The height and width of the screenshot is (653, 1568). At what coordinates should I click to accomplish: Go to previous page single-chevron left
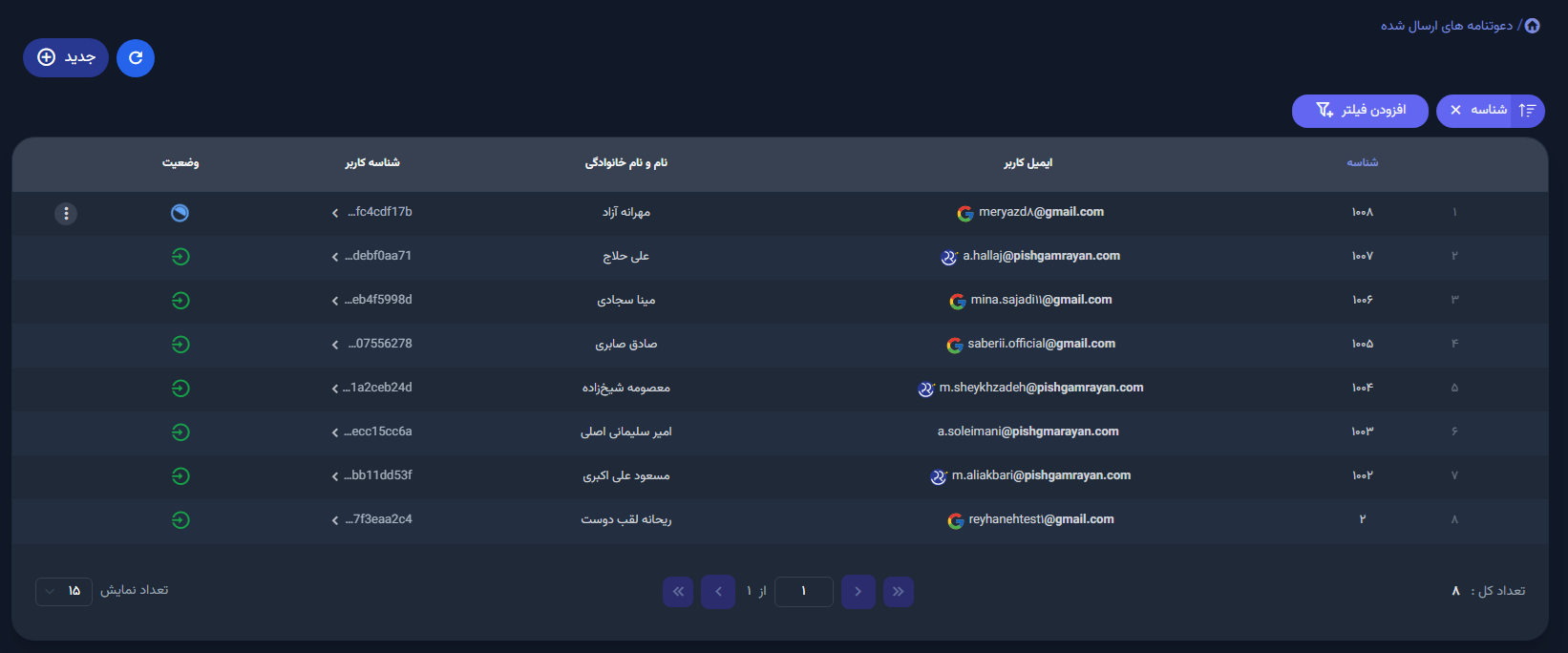tap(718, 592)
